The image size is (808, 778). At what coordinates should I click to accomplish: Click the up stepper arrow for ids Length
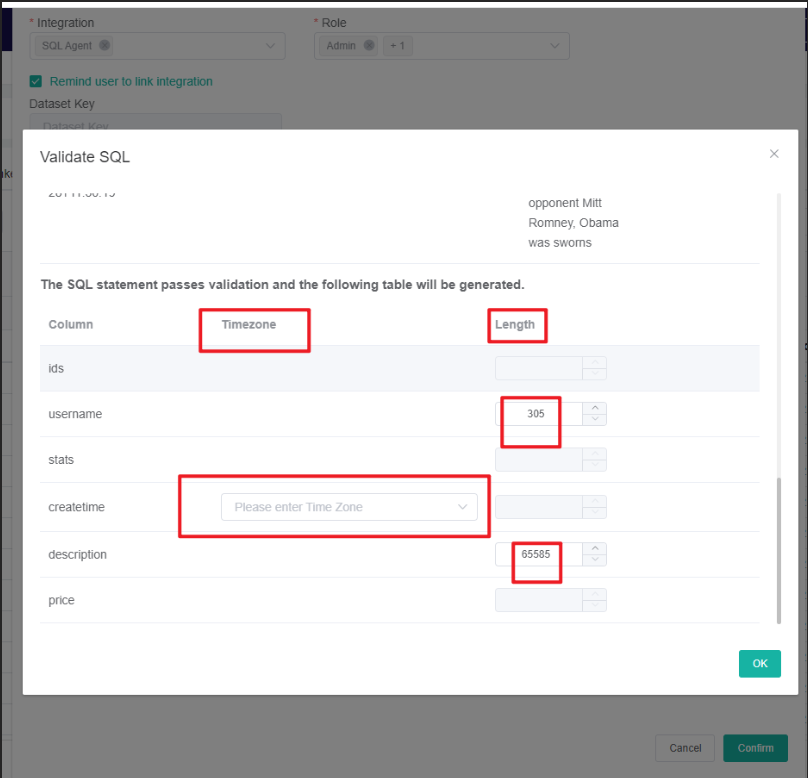tap(594, 363)
